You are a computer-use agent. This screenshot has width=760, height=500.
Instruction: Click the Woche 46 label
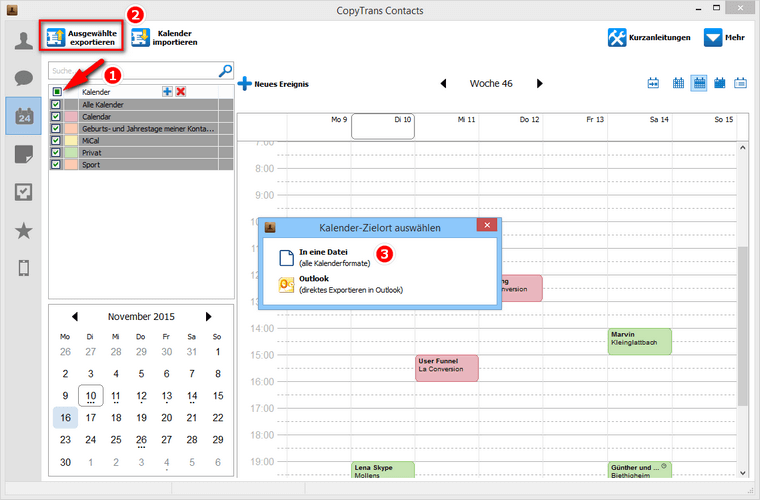coord(491,83)
